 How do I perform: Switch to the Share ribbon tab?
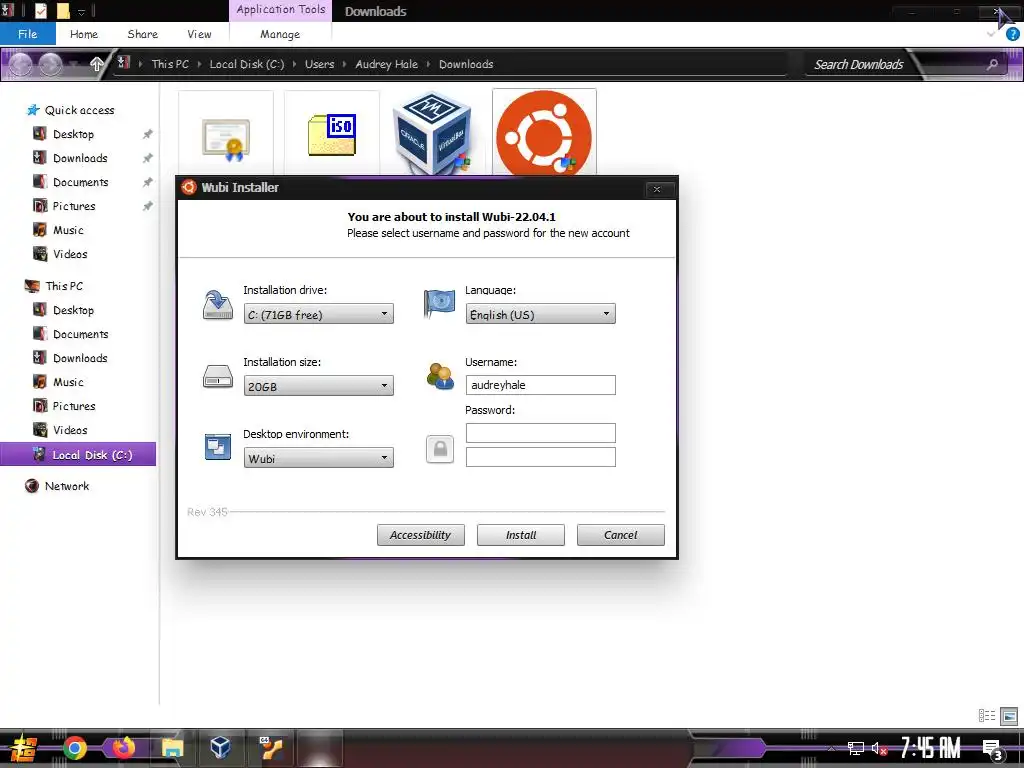142,34
